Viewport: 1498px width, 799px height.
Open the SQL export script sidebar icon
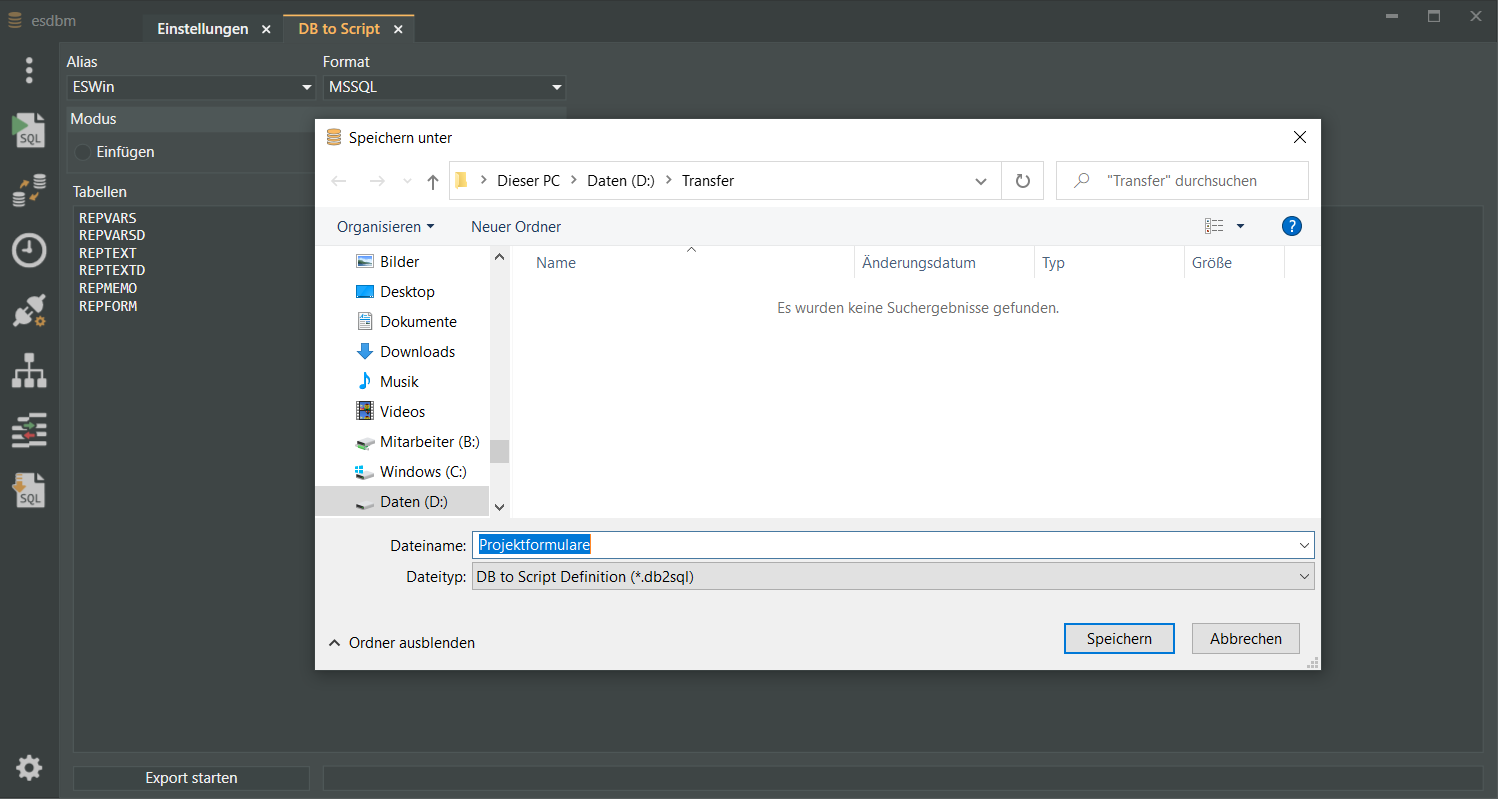[x=29, y=490]
